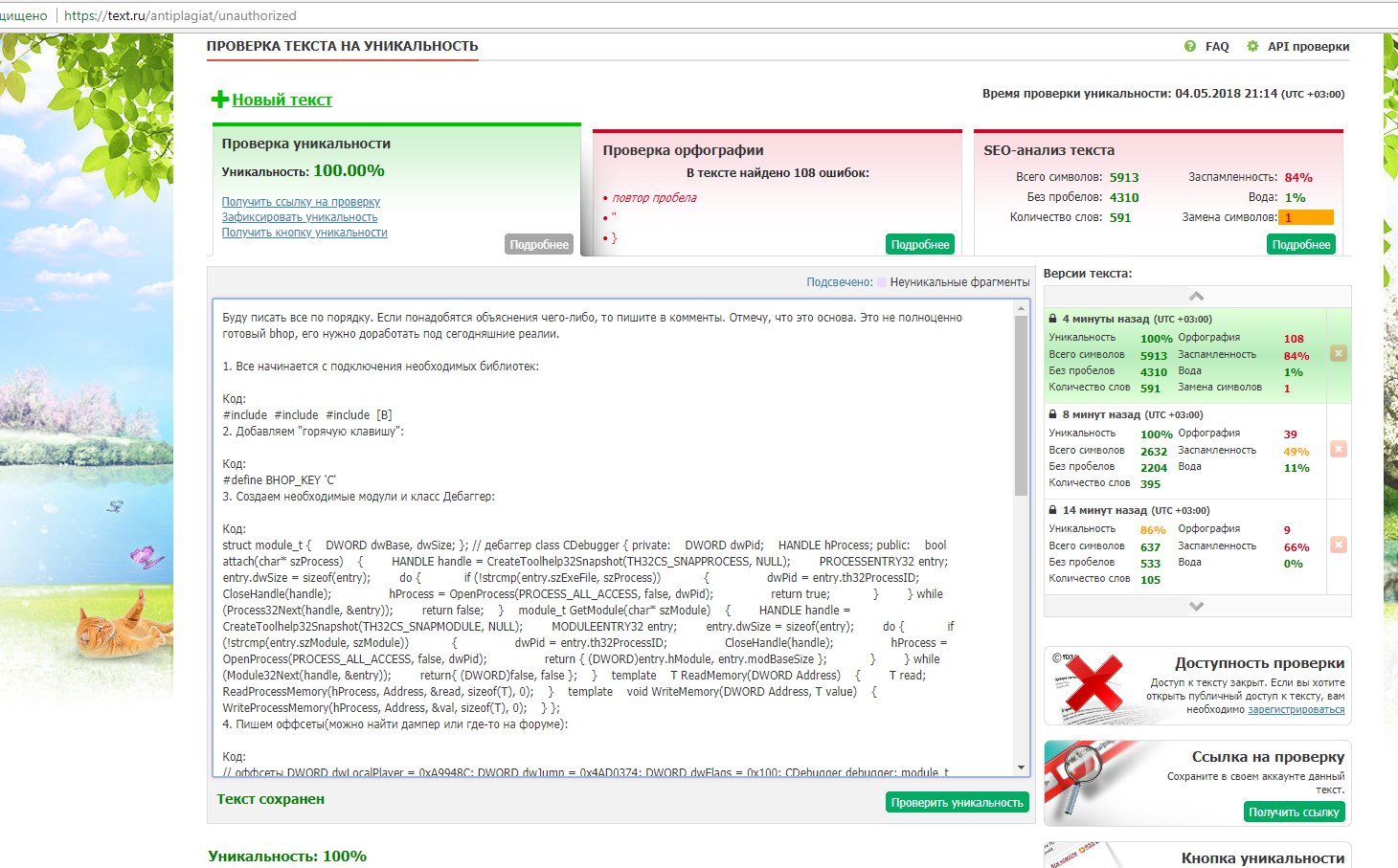This screenshot has width=1398, height=868.
Task: Click the red cross icon in Доступность проверки
Action: (1094, 684)
